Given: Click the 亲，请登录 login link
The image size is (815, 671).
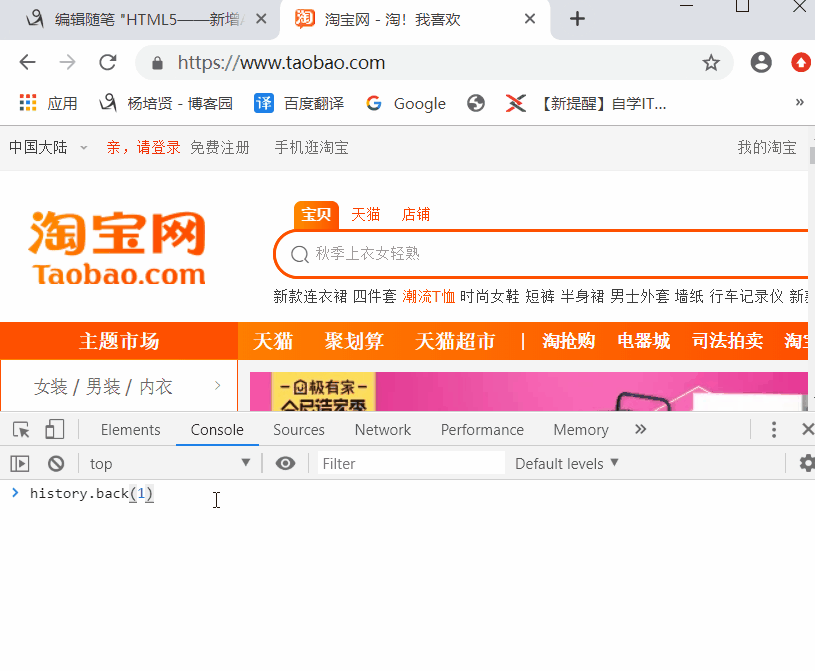Looking at the screenshot, I should (143, 148).
